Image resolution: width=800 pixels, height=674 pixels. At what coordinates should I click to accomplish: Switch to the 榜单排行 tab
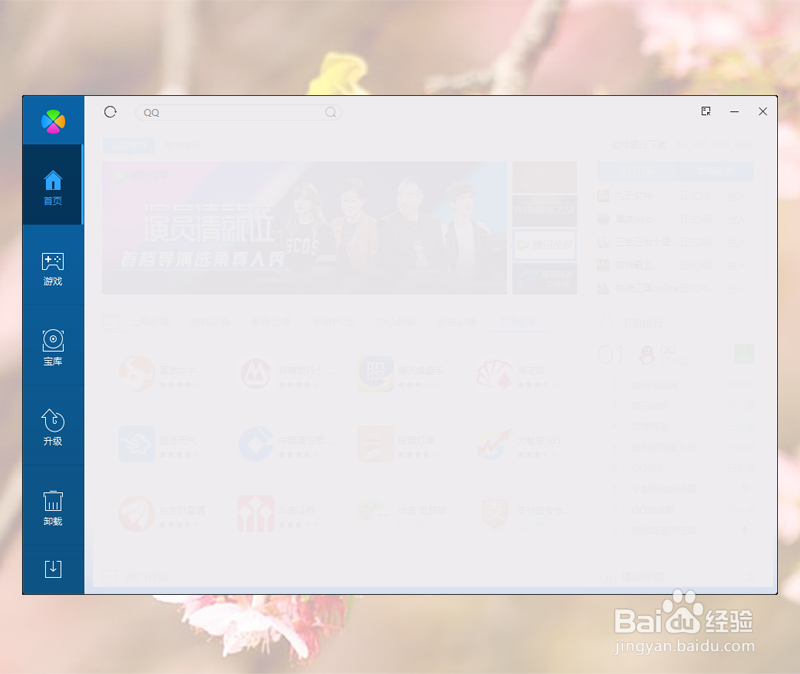click(x=182, y=146)
